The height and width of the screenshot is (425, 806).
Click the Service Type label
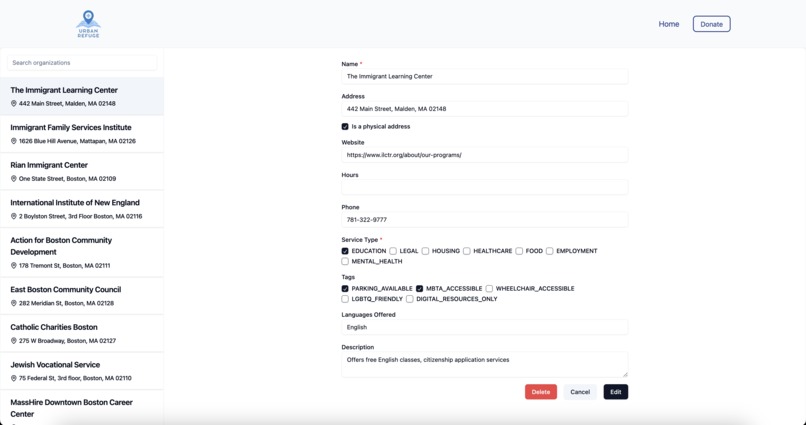360,240
